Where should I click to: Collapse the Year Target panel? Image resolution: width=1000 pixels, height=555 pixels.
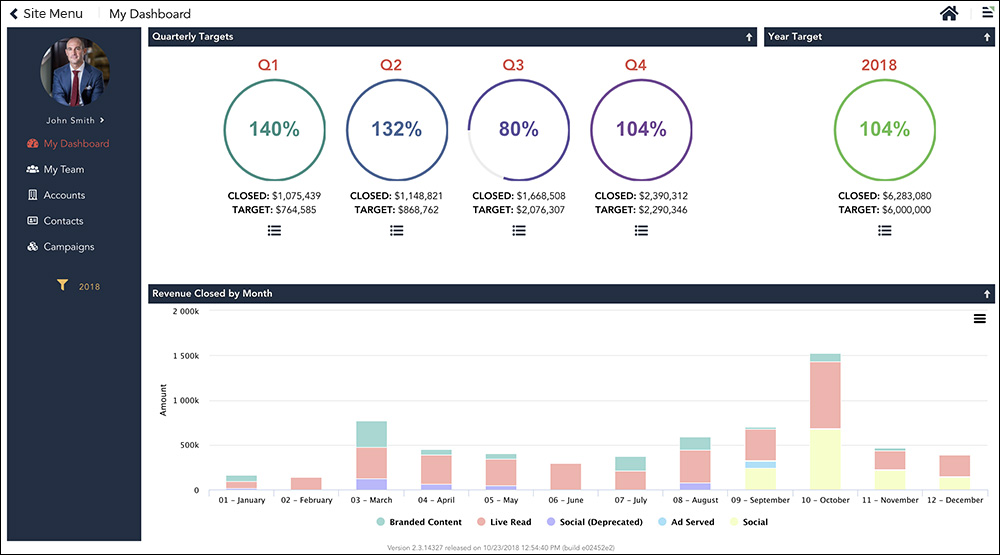tap(986, 37)
